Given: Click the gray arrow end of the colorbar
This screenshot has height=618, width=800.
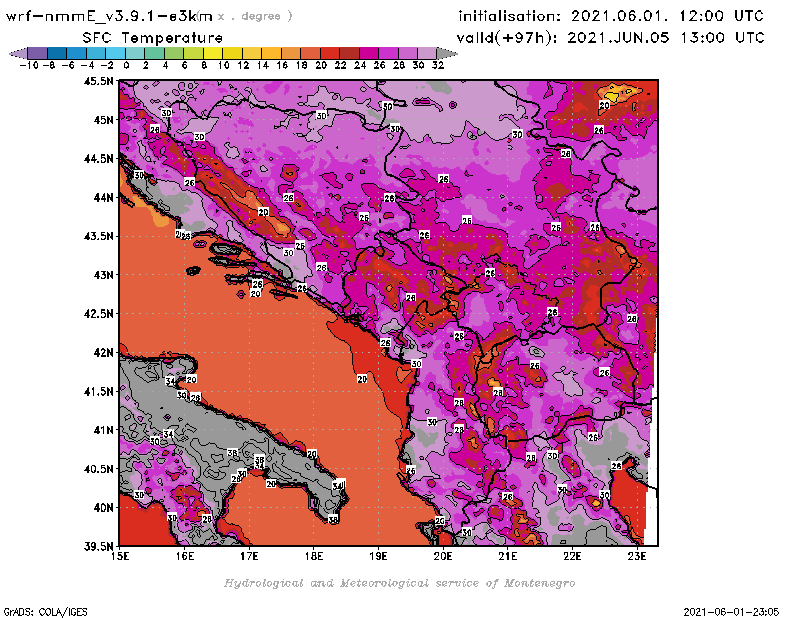Looking at the screenshot, I should pos(447,53).
